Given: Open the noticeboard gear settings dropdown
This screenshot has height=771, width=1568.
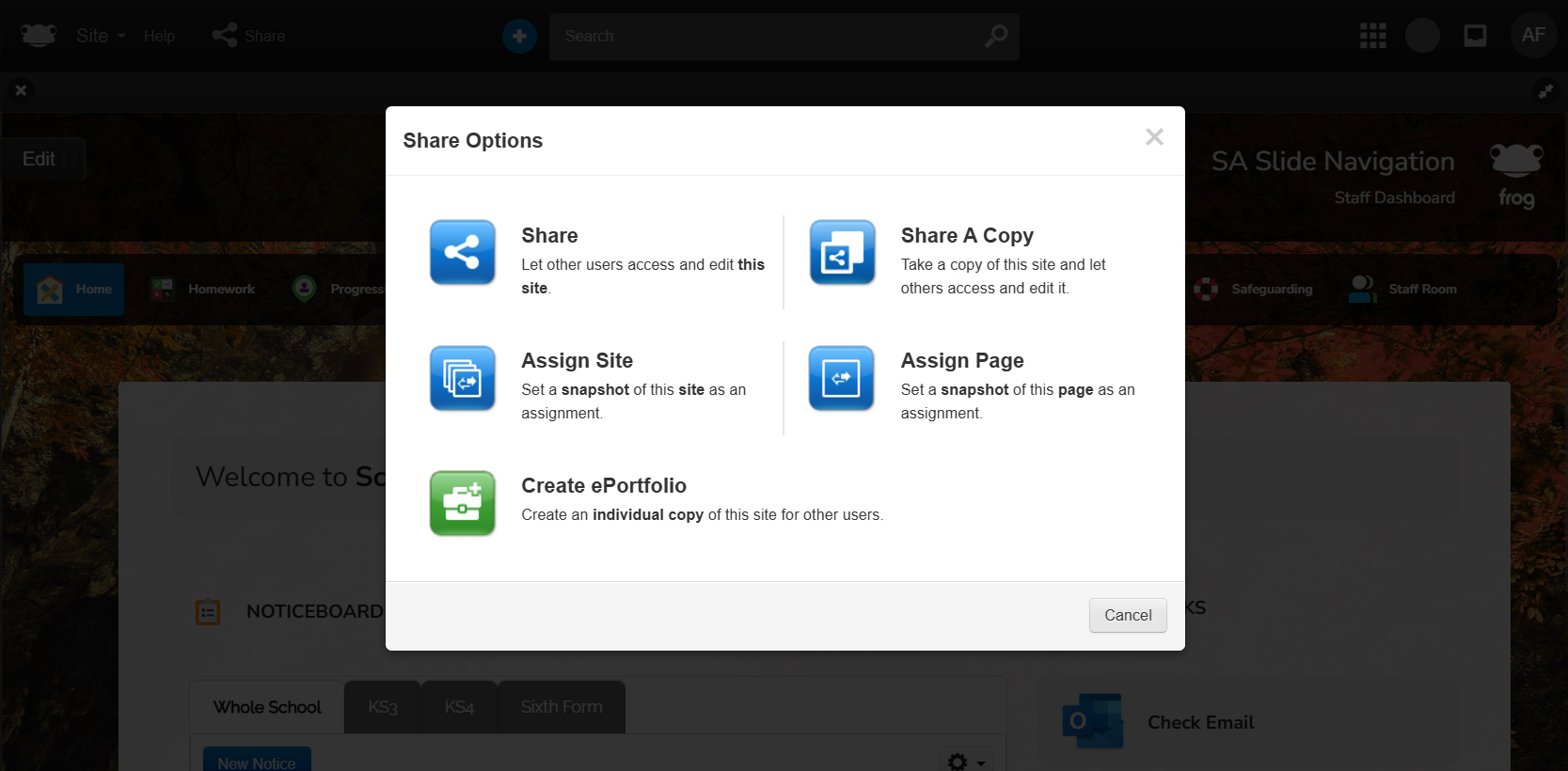Looking at the screenshot, I should pos(966,761).
